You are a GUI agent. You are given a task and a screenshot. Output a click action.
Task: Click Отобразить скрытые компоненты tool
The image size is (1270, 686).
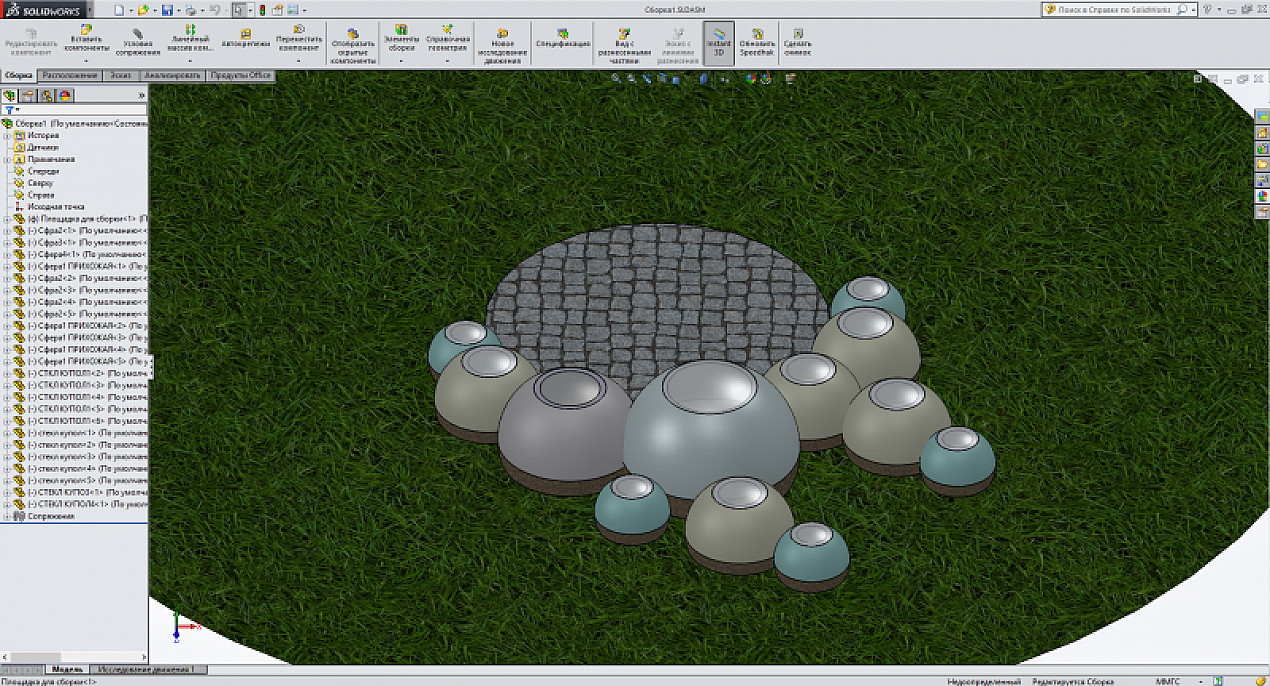pos(354,45)
